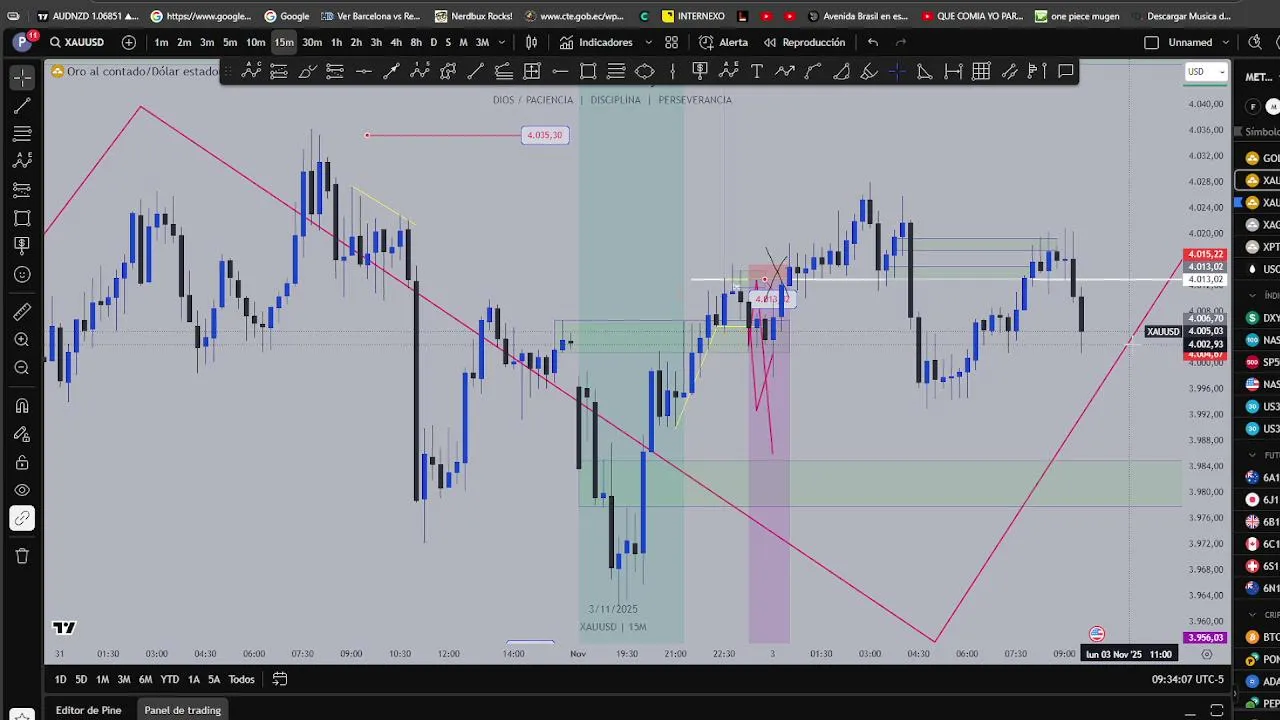
Task: Select the grid table tool in favorites toolbar
Action: click(981, 71)
